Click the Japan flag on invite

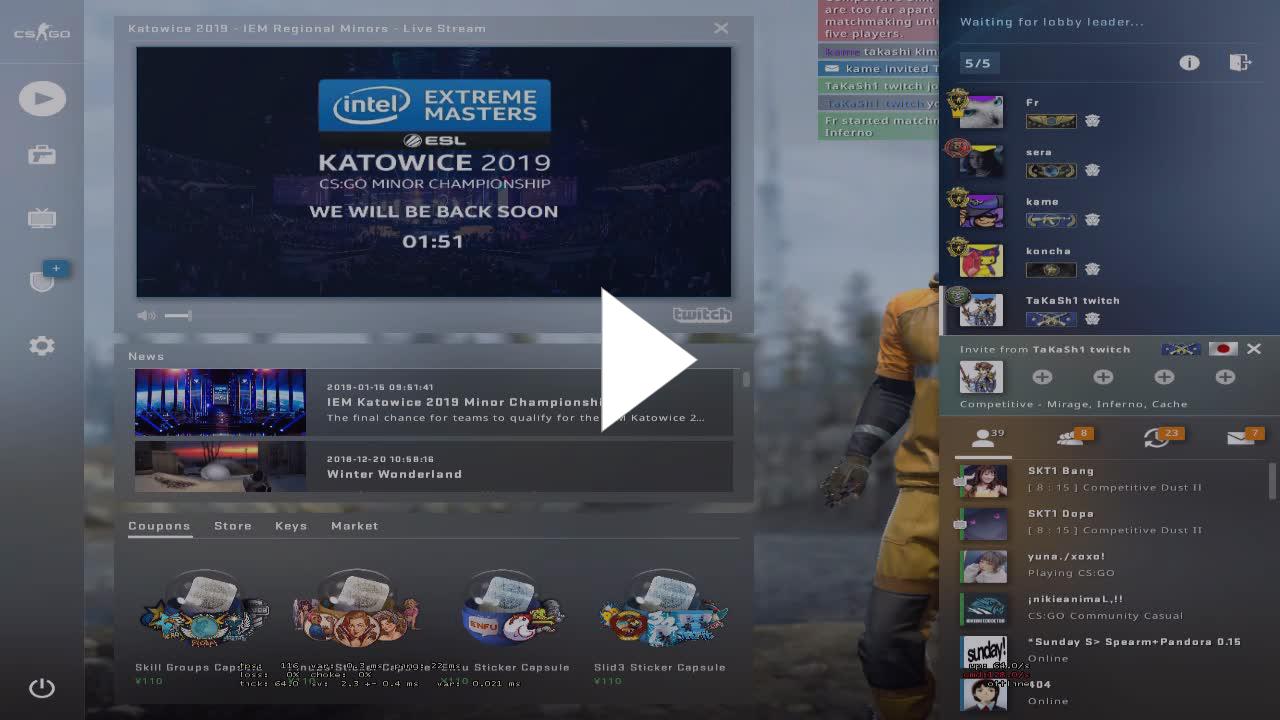pyautogui.click(x=1222, y=349)
